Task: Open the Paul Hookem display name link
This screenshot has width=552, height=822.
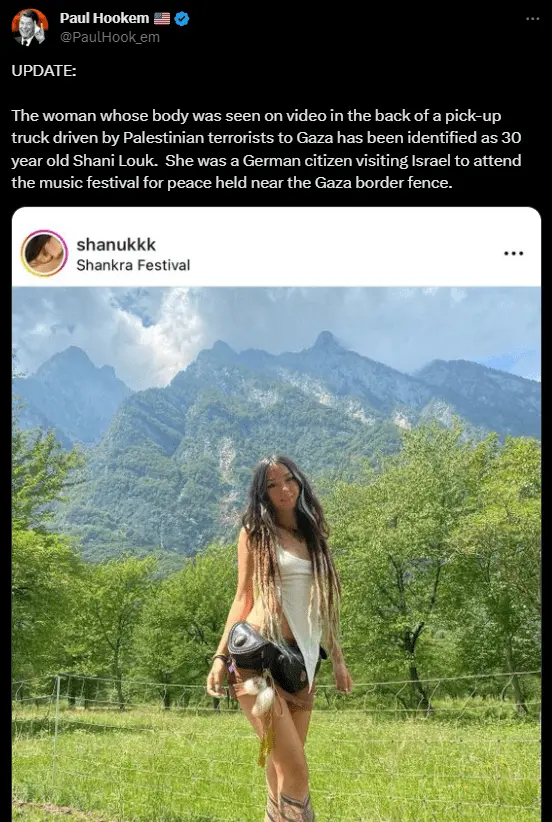Action: [x=104, y=18]
